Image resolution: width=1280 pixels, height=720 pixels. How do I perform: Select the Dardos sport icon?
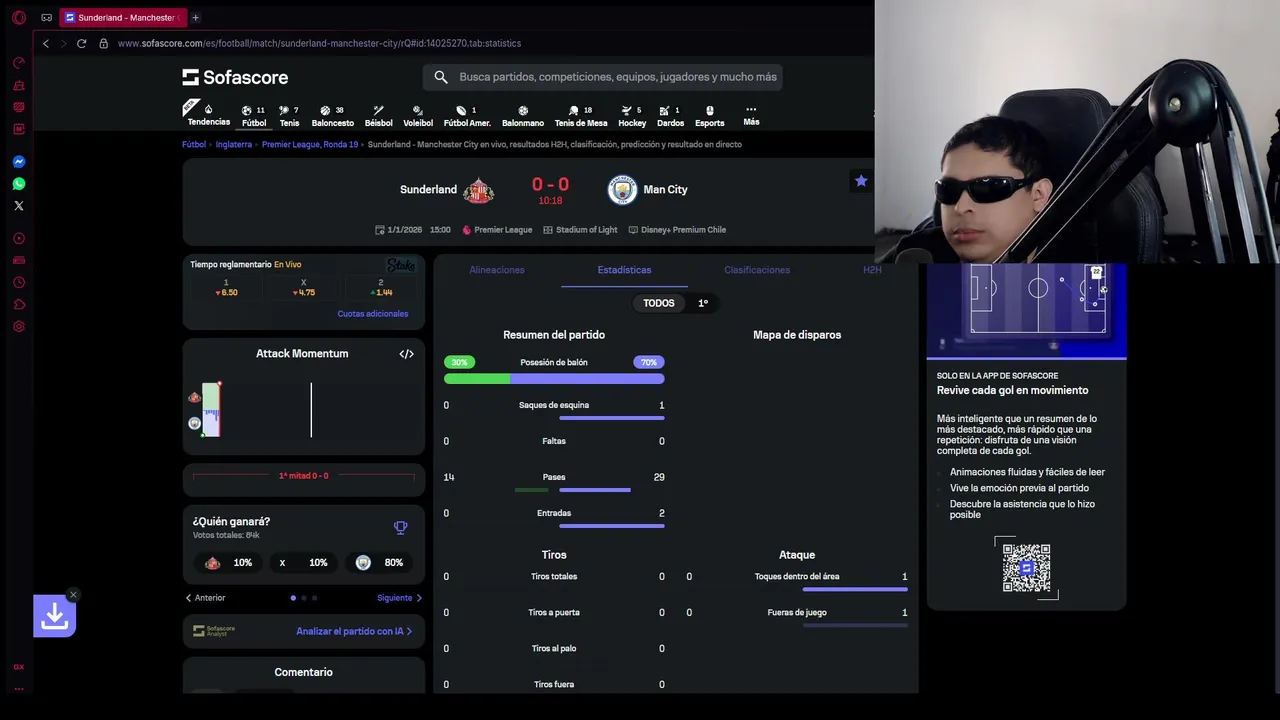tap(671, 116)
